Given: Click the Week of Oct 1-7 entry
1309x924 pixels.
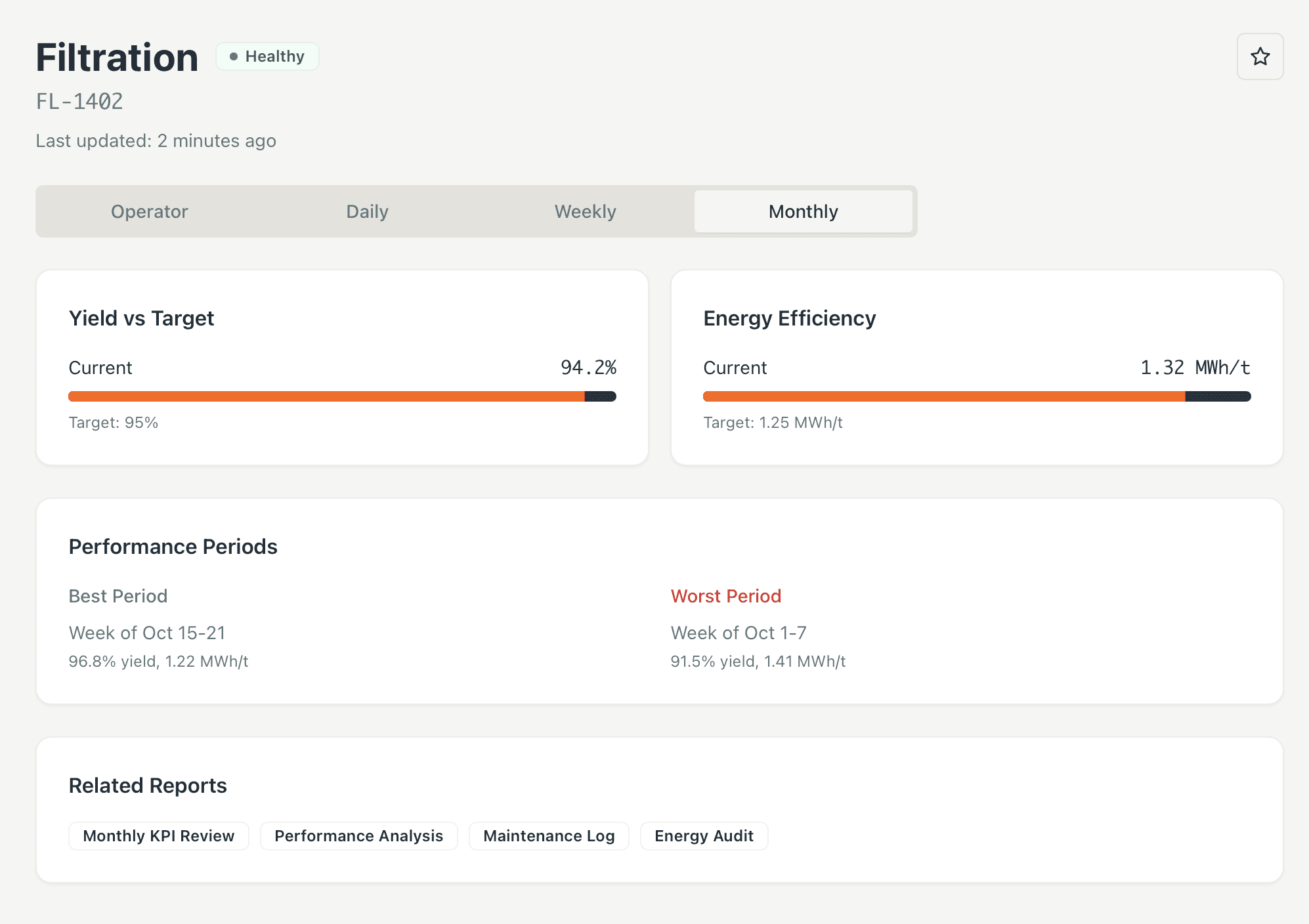Looking at the screenshot, I should 739,633.
